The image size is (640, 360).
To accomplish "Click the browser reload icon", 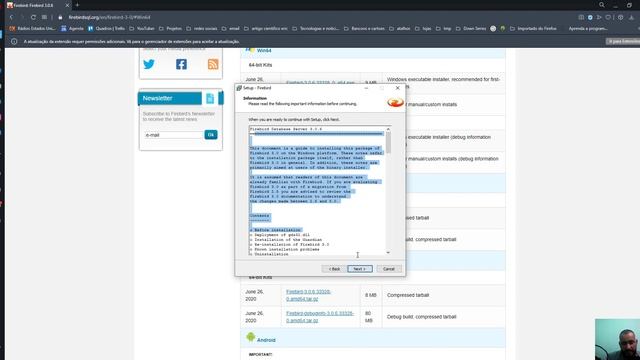I will (x=33, y=17).
